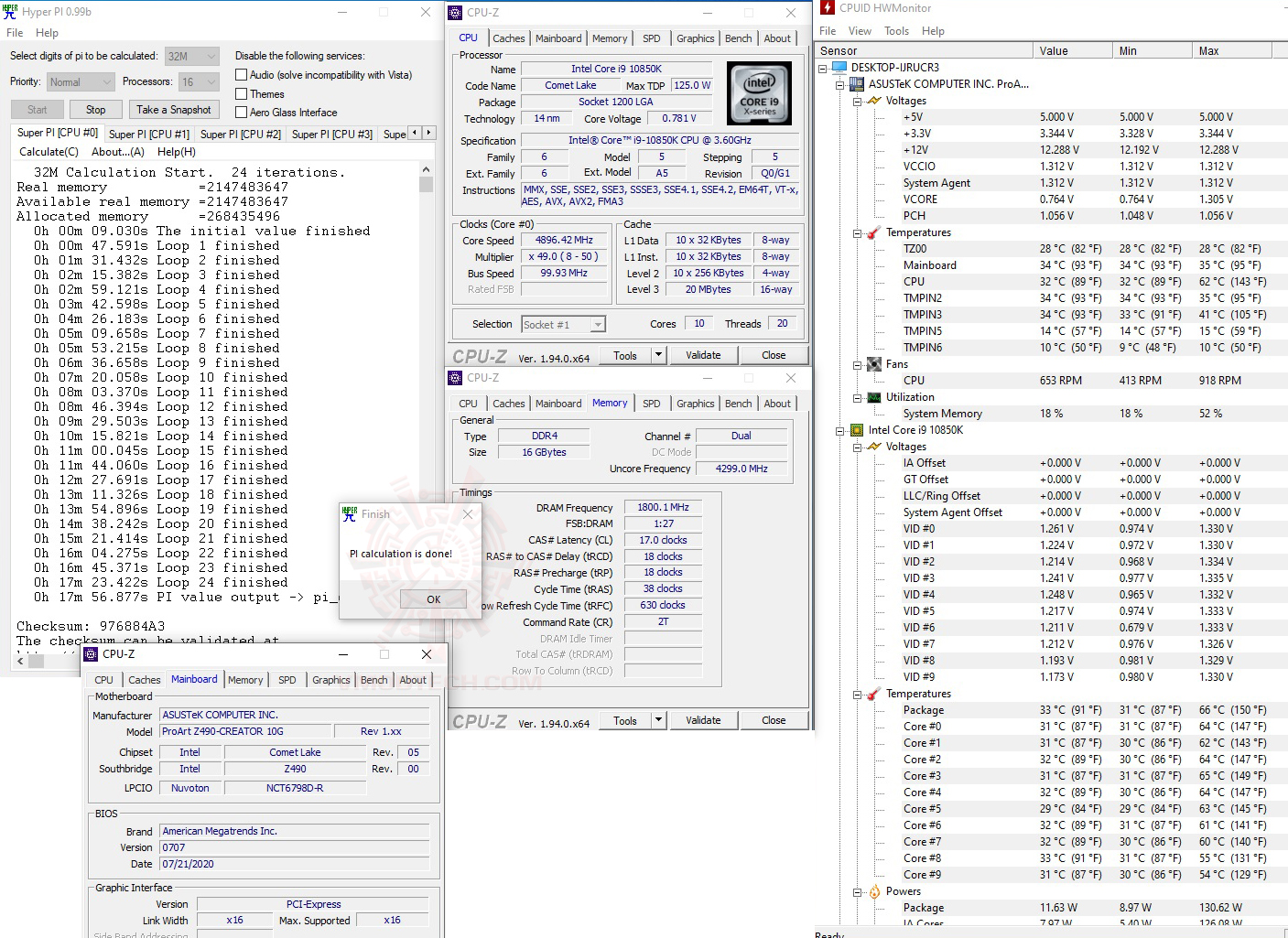Open the digits of pi 32M dropdown
This screenshot has width=1288, height=938.
pos(192,56)
